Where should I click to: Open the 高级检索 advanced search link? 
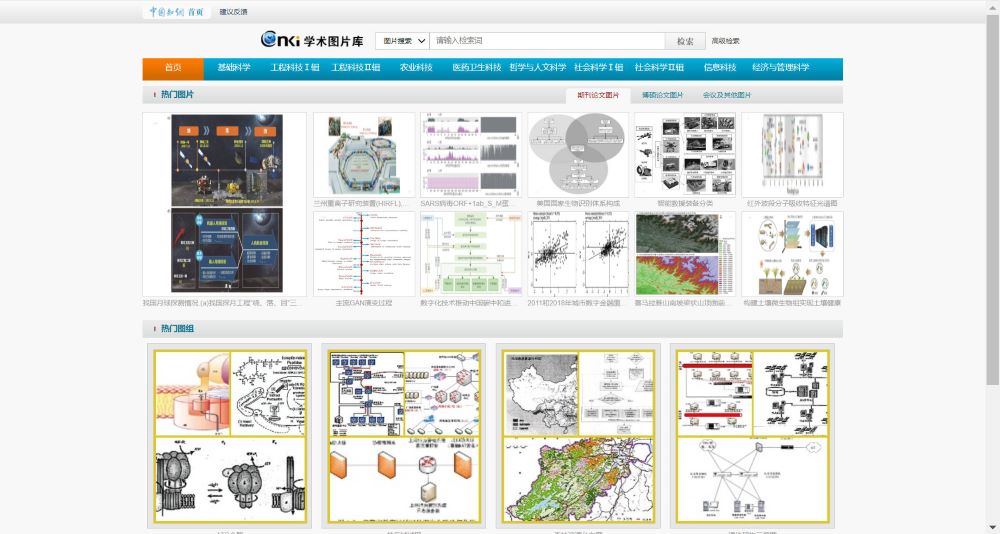(725, 41)
